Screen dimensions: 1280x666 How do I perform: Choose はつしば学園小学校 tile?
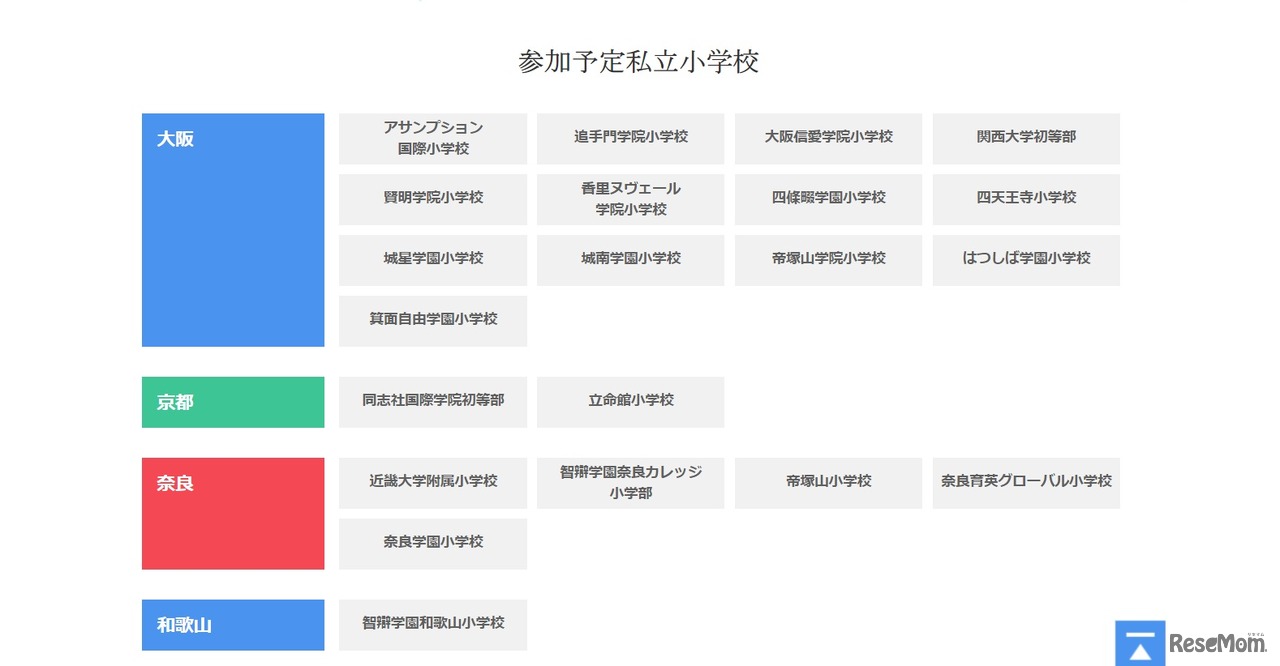coord(1026,260)
